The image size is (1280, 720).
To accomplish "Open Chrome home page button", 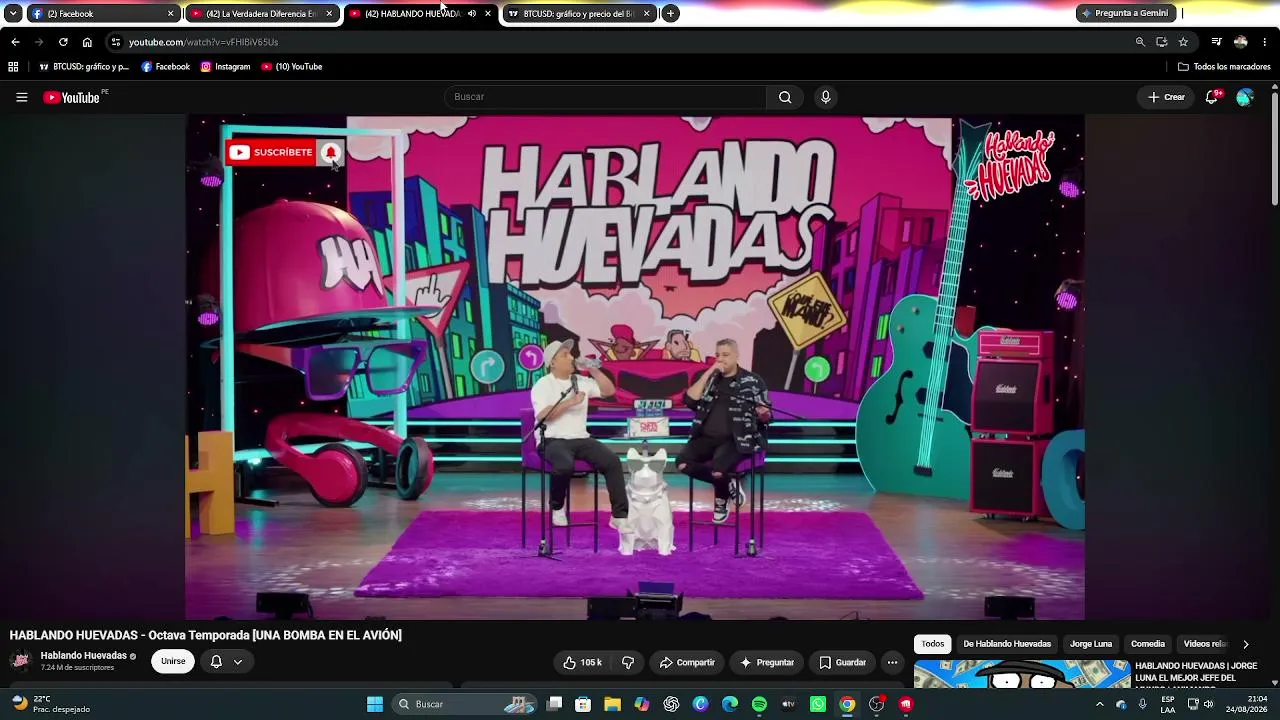I will coord(87,42).
